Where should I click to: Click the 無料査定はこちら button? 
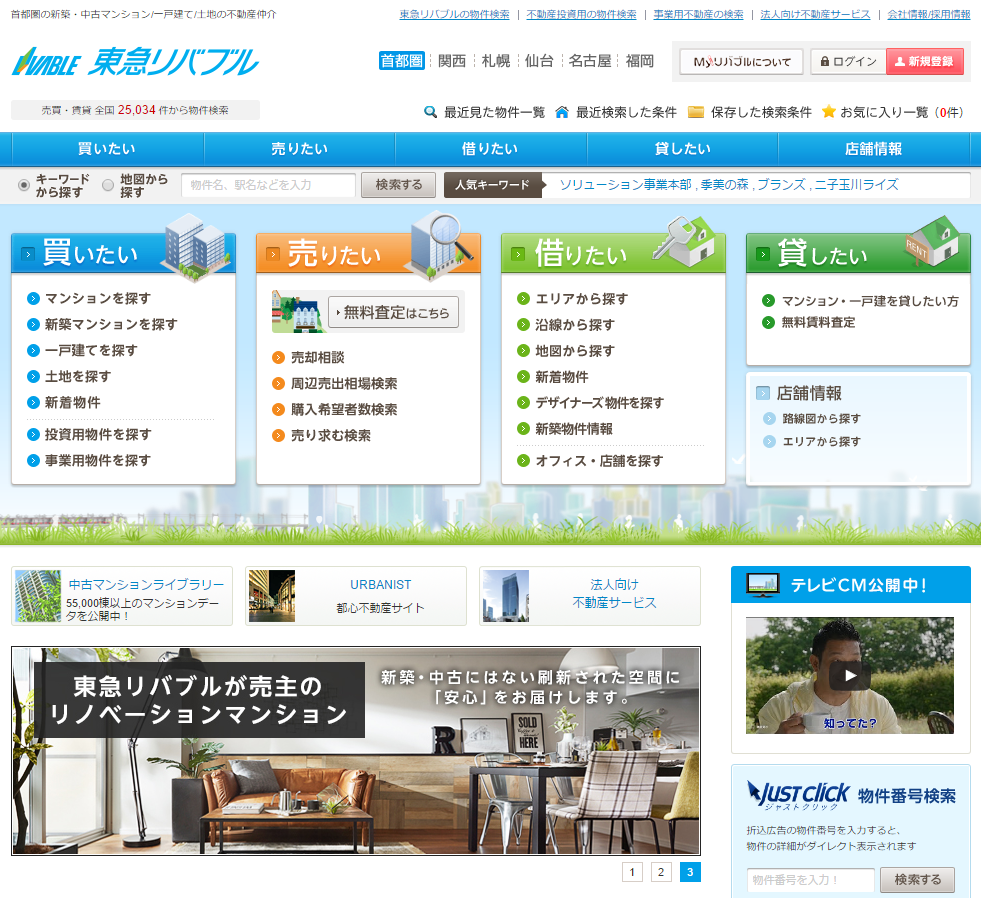394,312
